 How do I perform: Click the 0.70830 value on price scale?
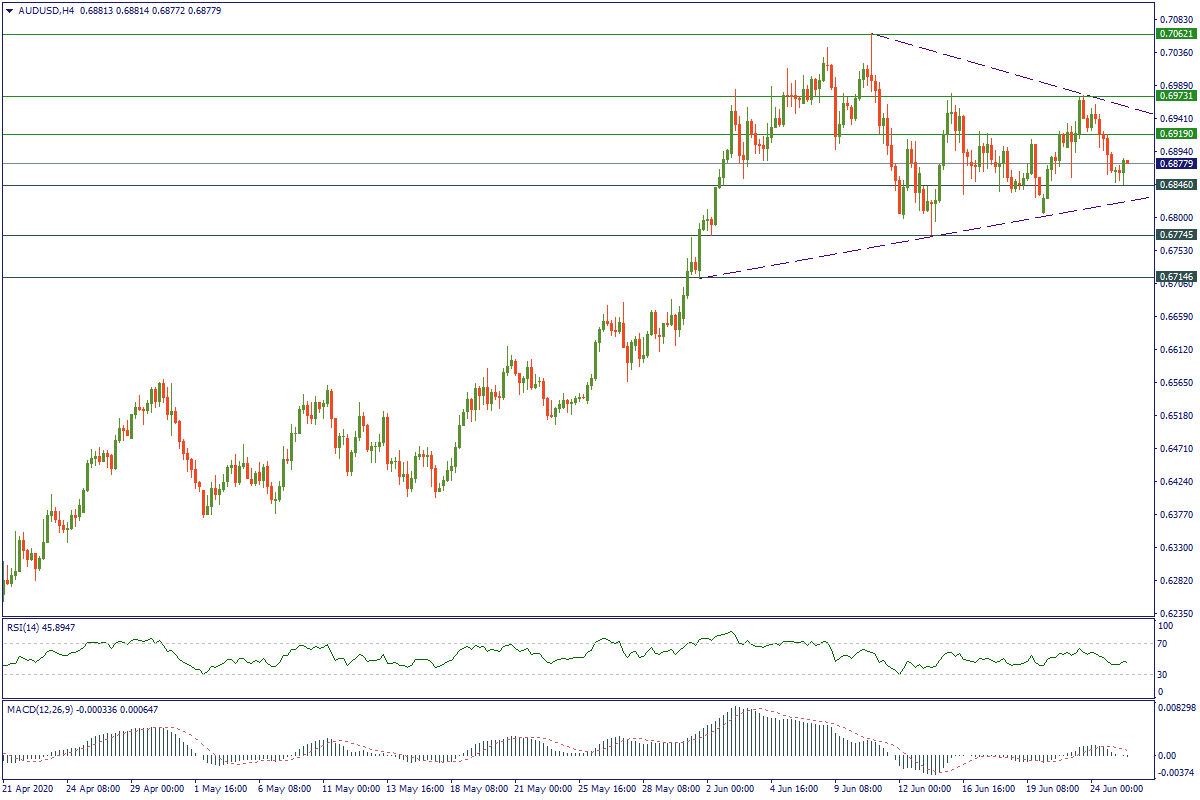click(1174, 19)
